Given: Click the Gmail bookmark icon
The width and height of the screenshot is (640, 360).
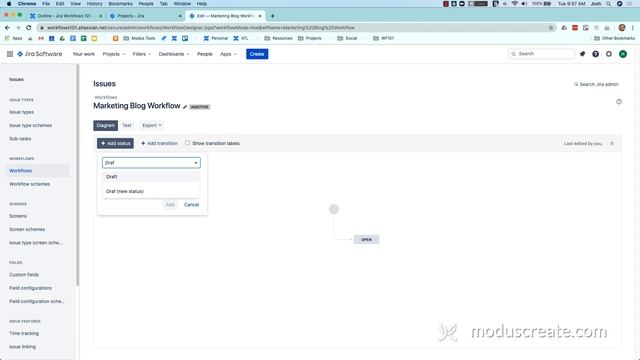Looking at the screenshot, I should [41, 38].
